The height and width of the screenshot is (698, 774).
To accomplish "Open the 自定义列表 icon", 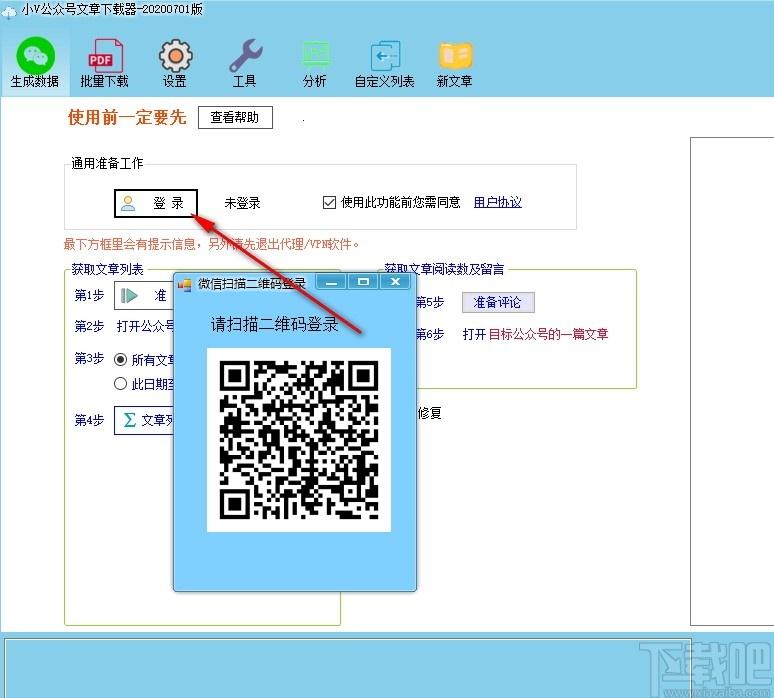I will point(385,63).
